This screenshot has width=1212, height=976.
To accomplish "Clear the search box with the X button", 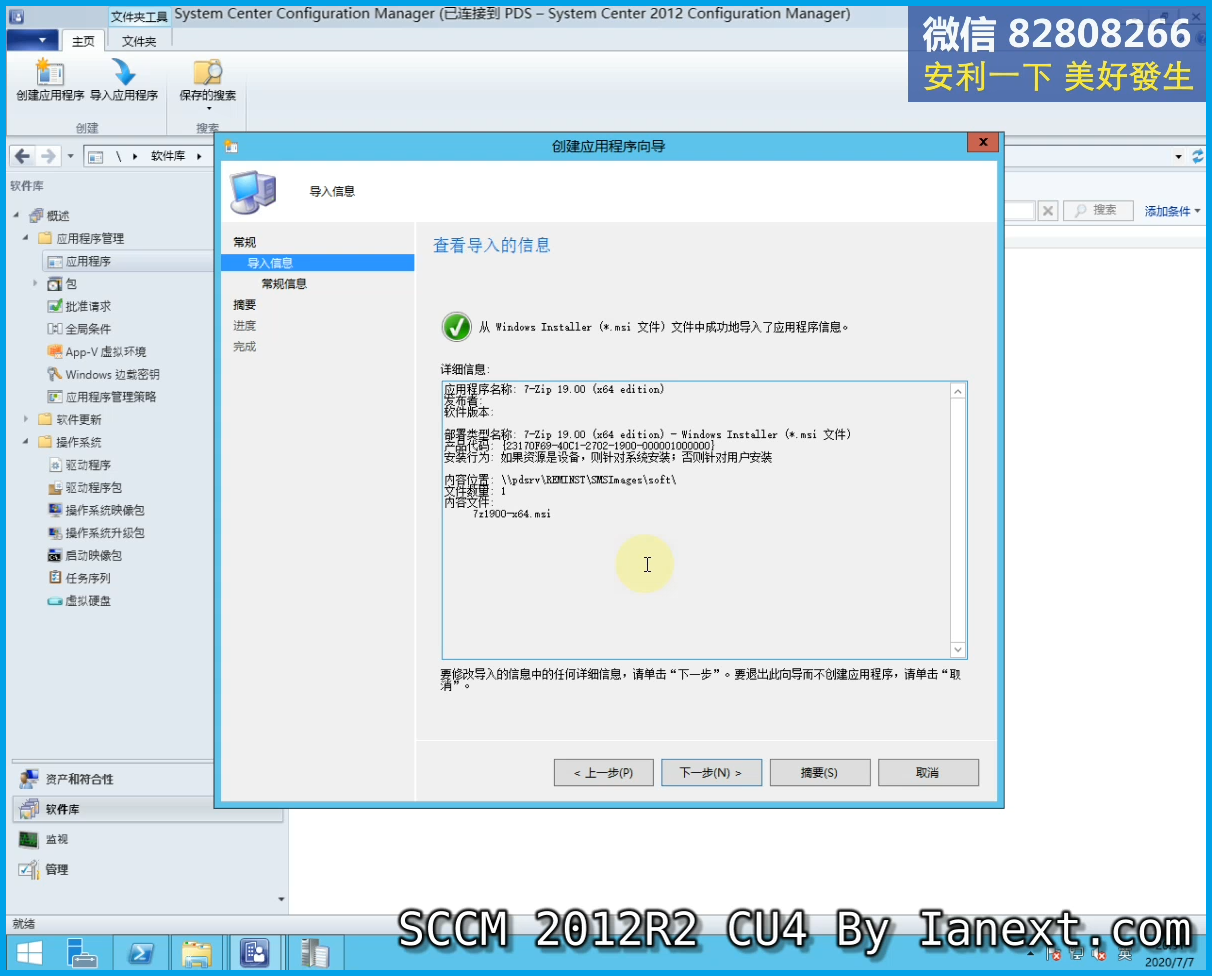I will pos(1047,211).
